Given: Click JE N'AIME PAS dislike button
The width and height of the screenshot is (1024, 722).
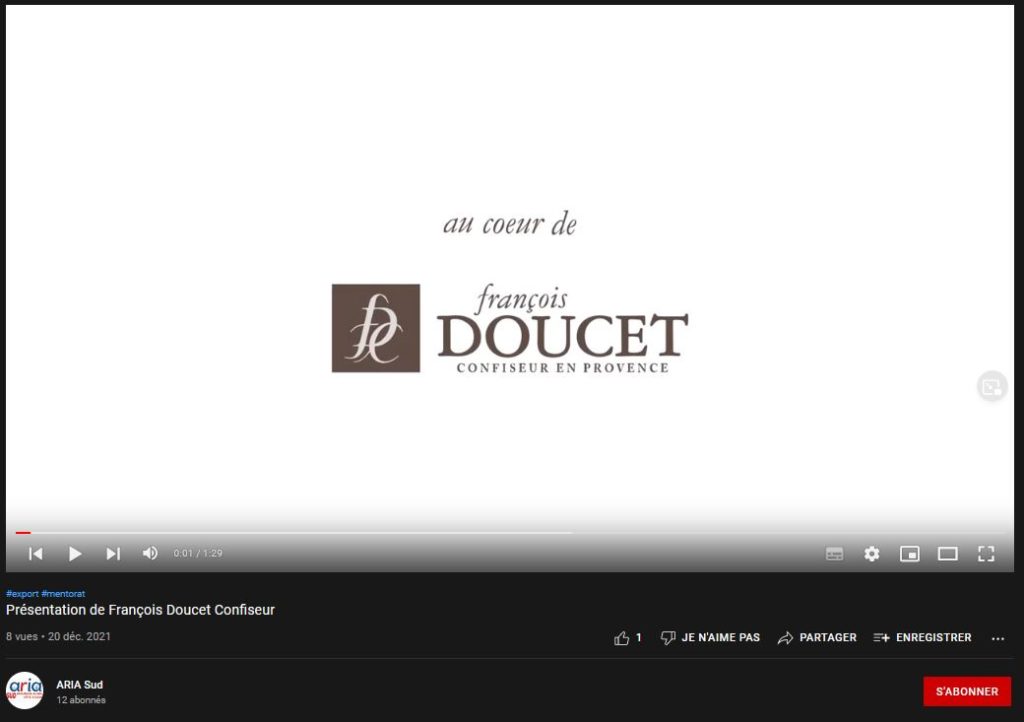Looking at the screenshot, I should 711,638.
